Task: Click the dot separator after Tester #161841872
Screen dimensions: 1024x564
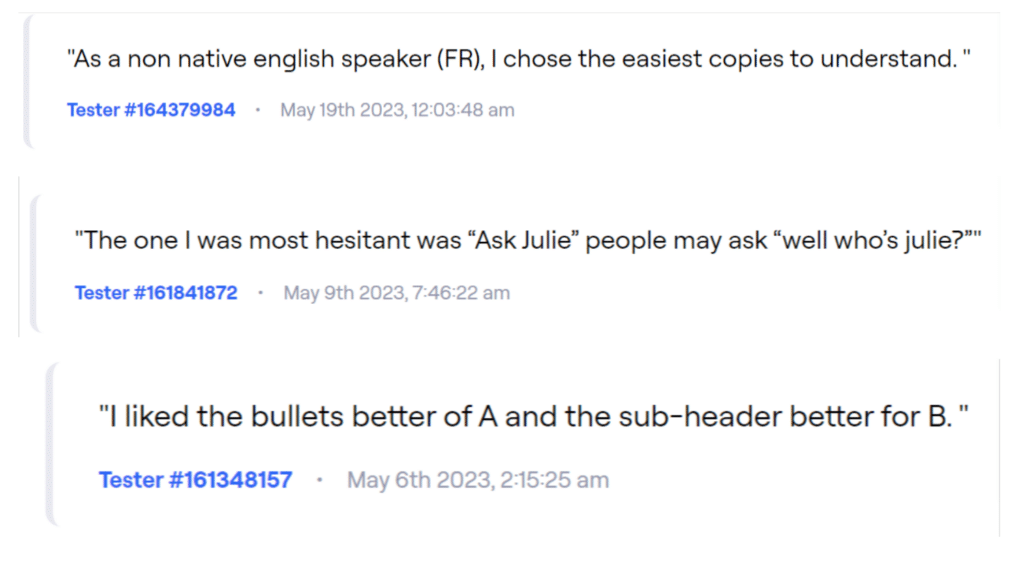Action: [x=261, y=293]
